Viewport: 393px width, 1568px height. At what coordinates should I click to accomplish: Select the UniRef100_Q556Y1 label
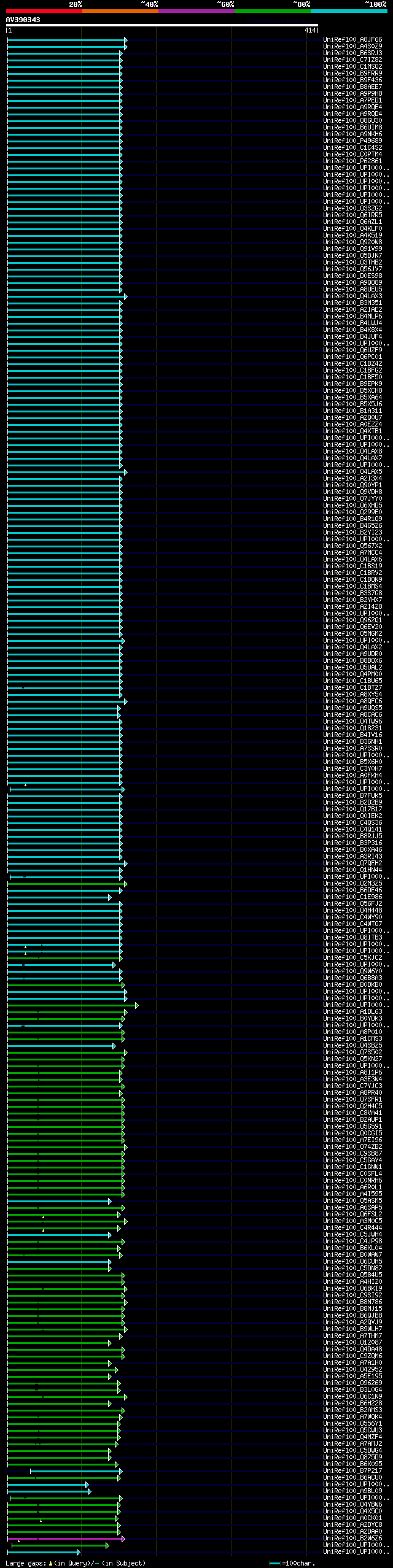point(352,1423)
